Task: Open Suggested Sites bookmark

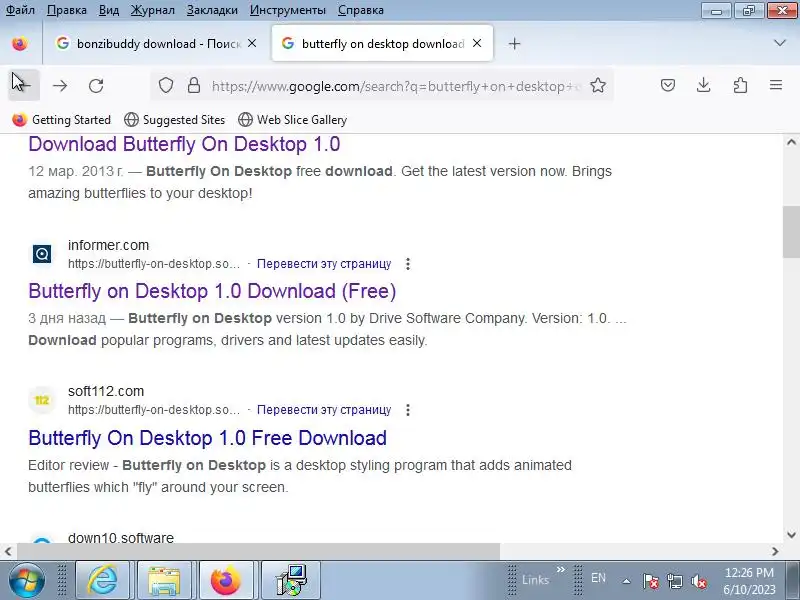Action: [x=174, y=120]
